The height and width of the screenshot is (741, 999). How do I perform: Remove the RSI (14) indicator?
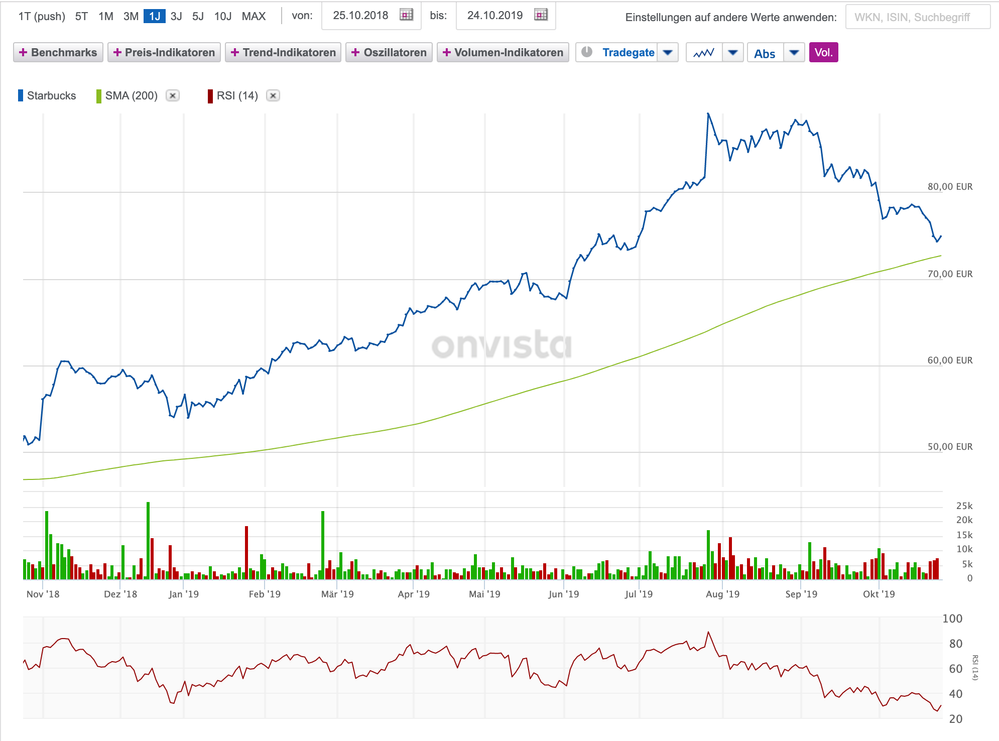click(273, 96)
